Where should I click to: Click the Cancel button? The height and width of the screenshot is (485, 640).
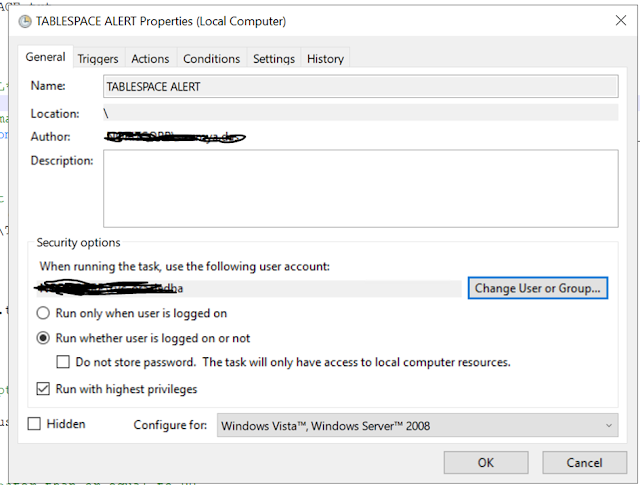click(x=584, y=463)
